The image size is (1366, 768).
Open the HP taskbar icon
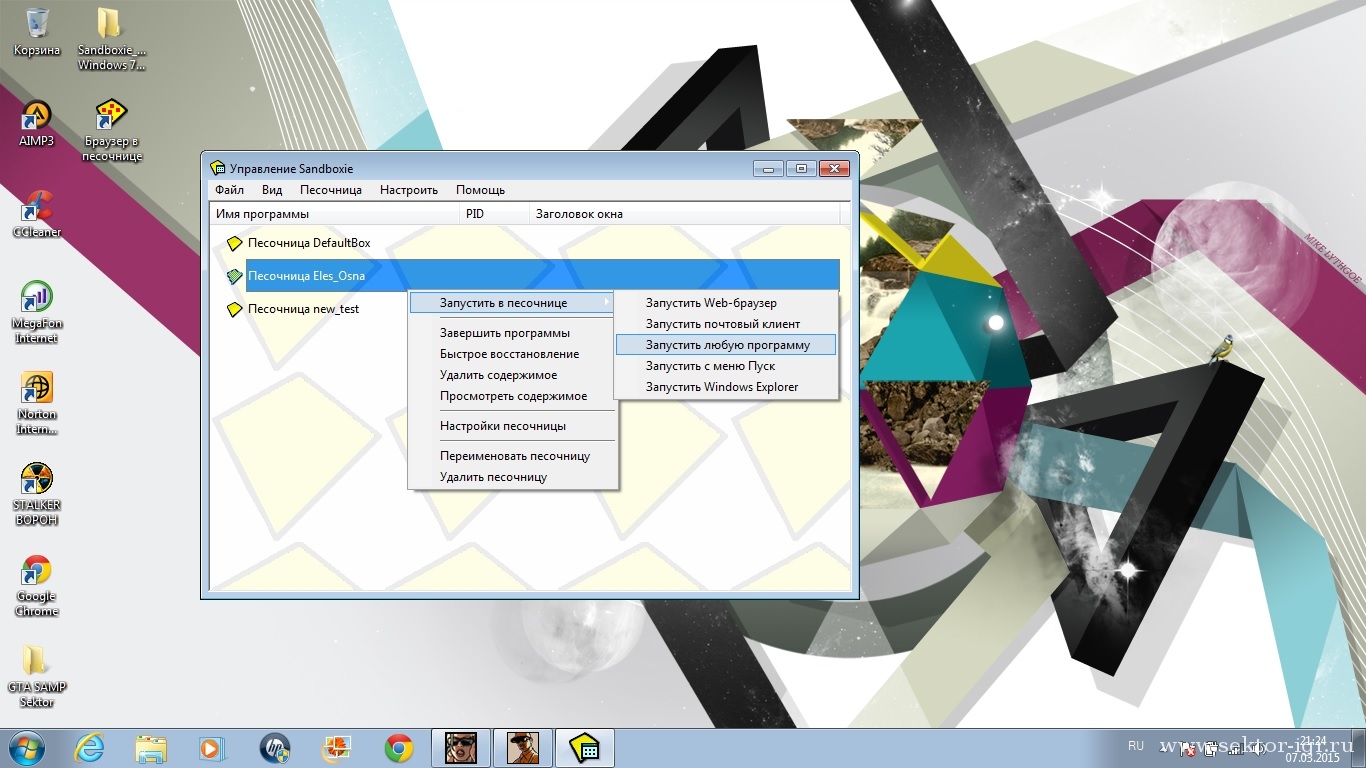click(274, 748)
